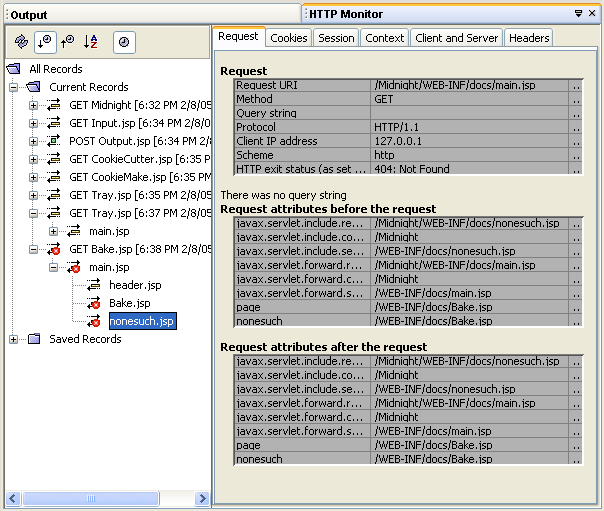Click the Saved Records folder icon

tap(34, 339)
